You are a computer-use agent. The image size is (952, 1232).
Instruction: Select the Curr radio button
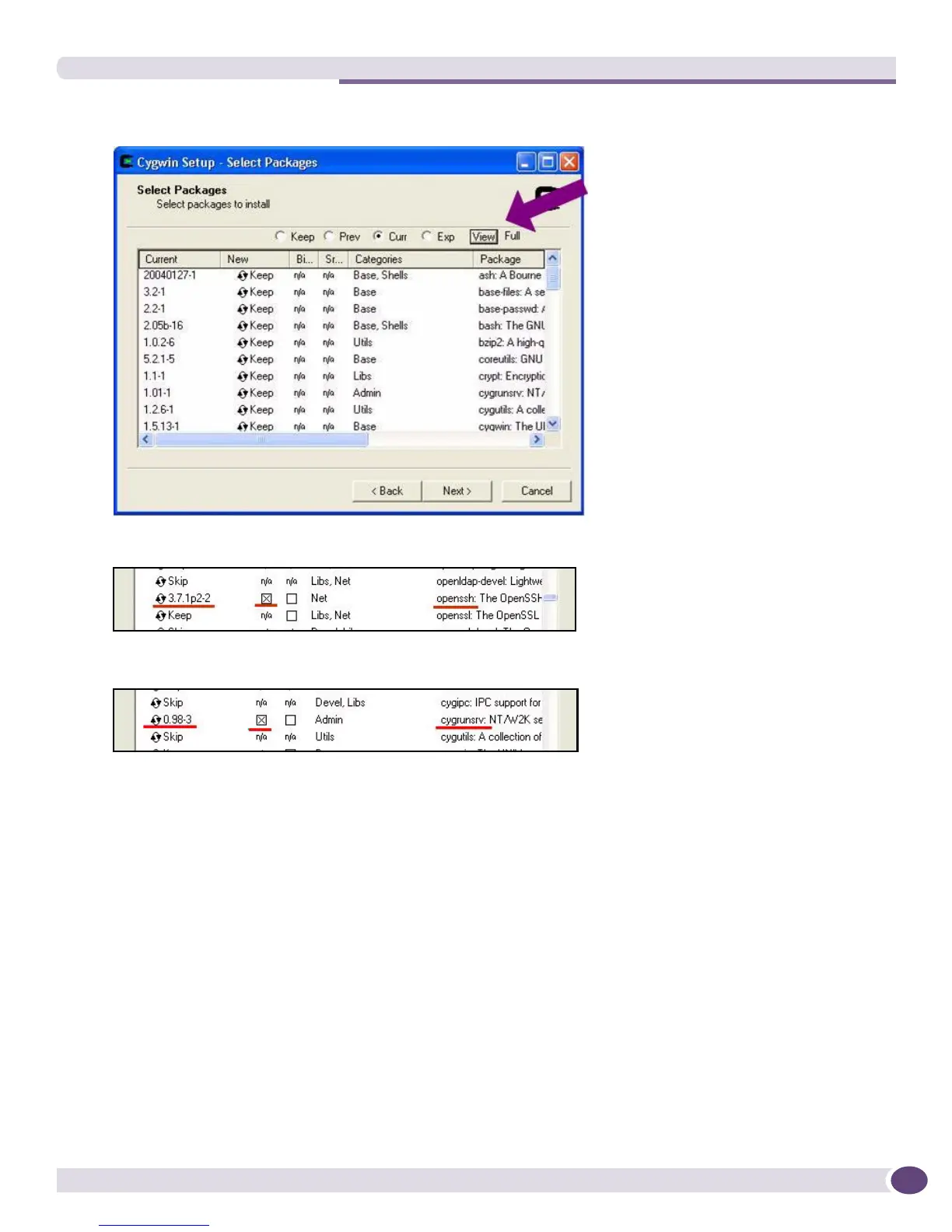click(378, 236)
